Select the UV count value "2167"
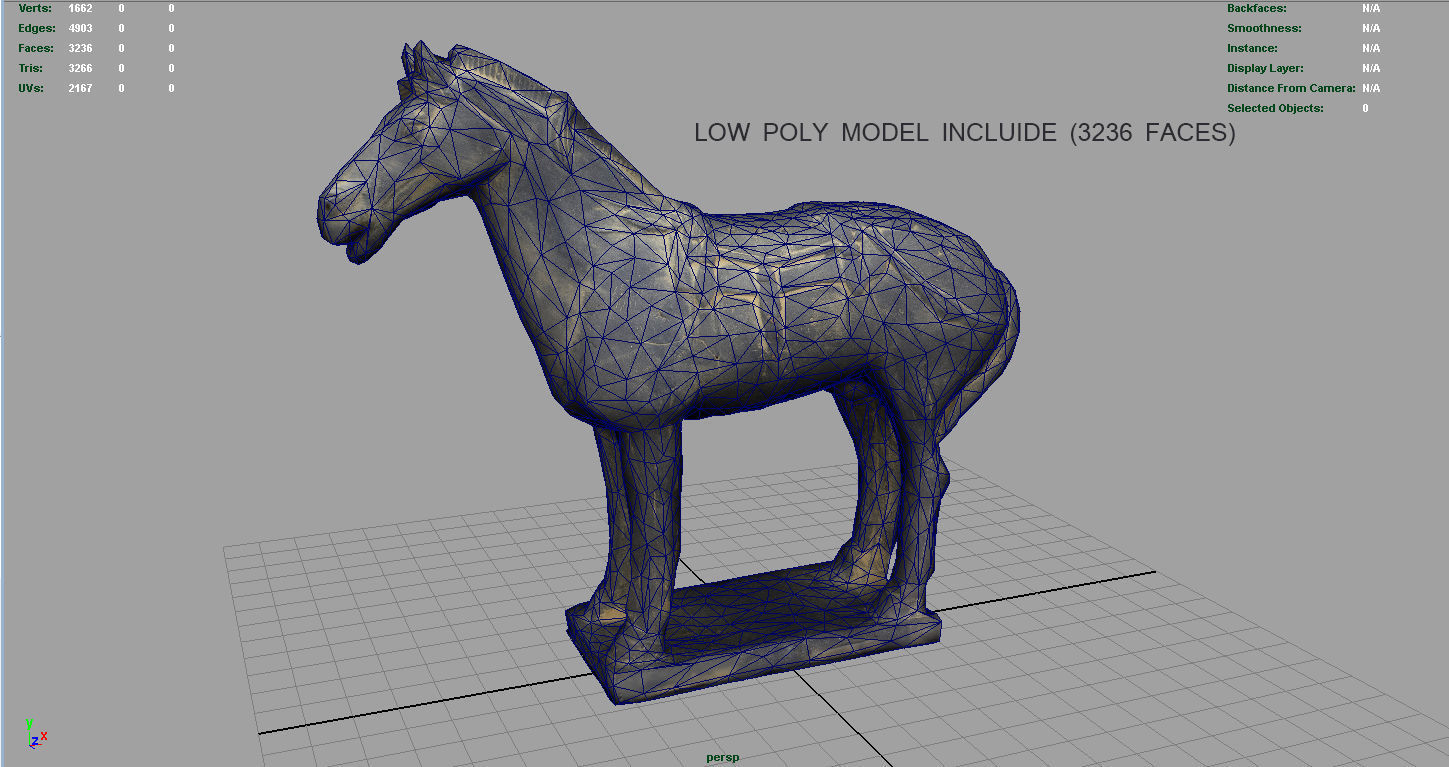Image resolution: width=1449 pixels, height=767 pixels. pyautogui.click(x=80, y=88)
